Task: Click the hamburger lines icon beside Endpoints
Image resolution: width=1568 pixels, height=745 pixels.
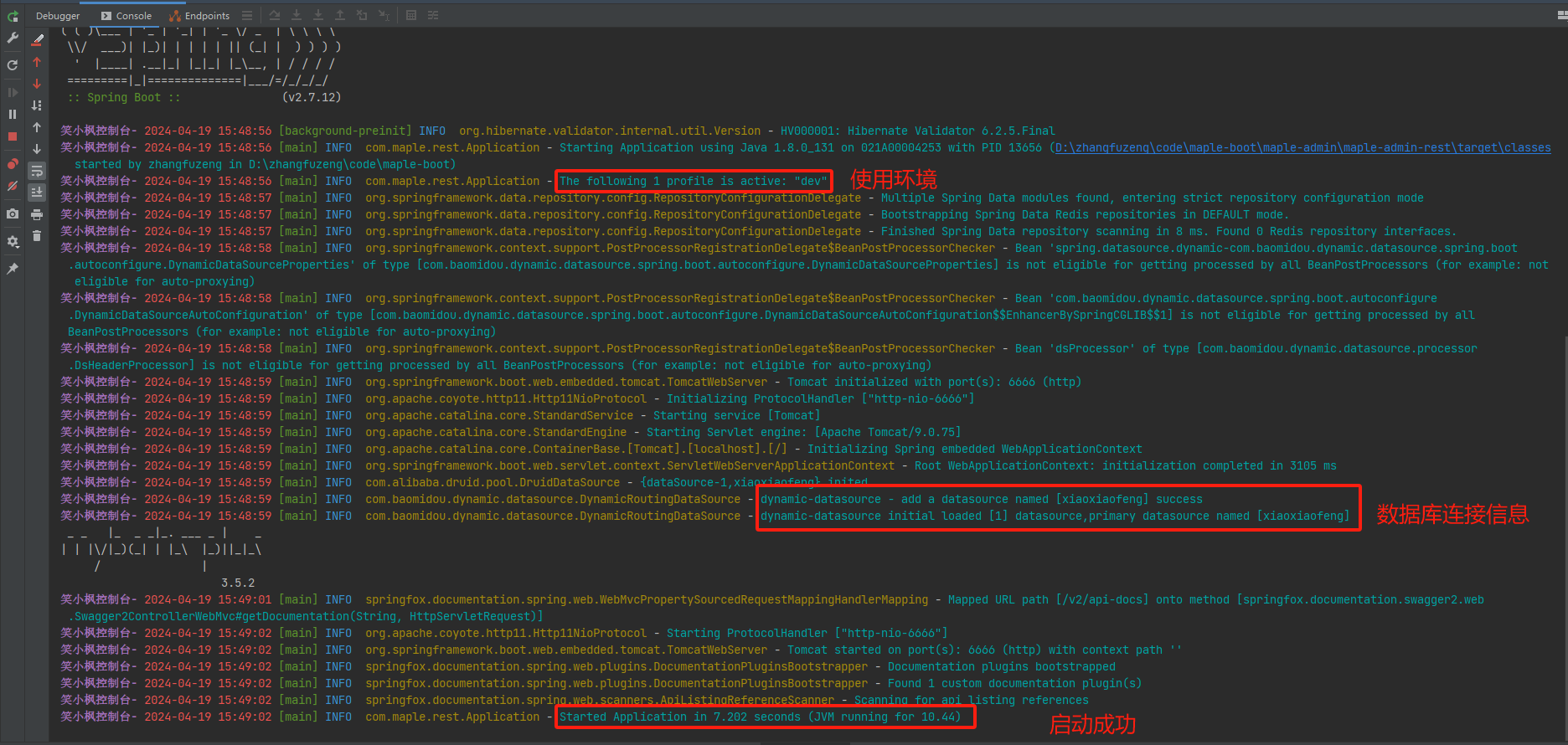Action: pyautogui.click(x=247, y=16)
